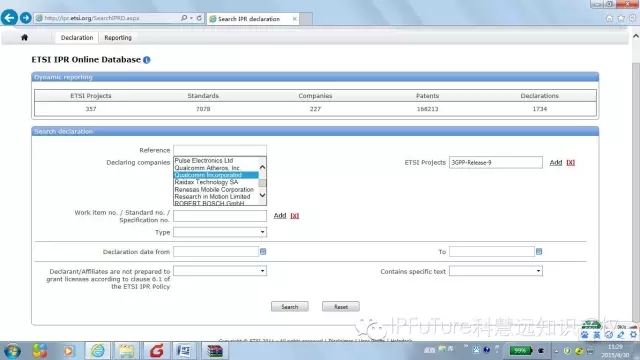Click down arrow of company list scrollbar

(262, 195)
